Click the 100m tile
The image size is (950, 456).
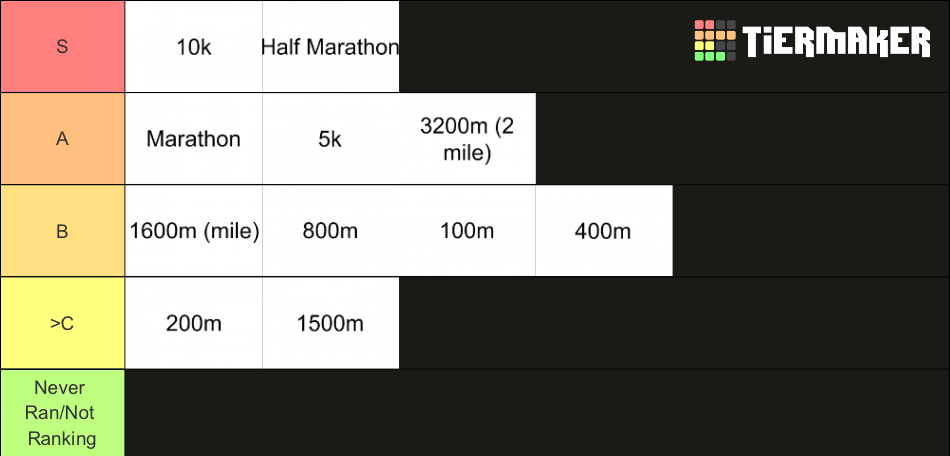pyautogui.click(x=467, y=231)
